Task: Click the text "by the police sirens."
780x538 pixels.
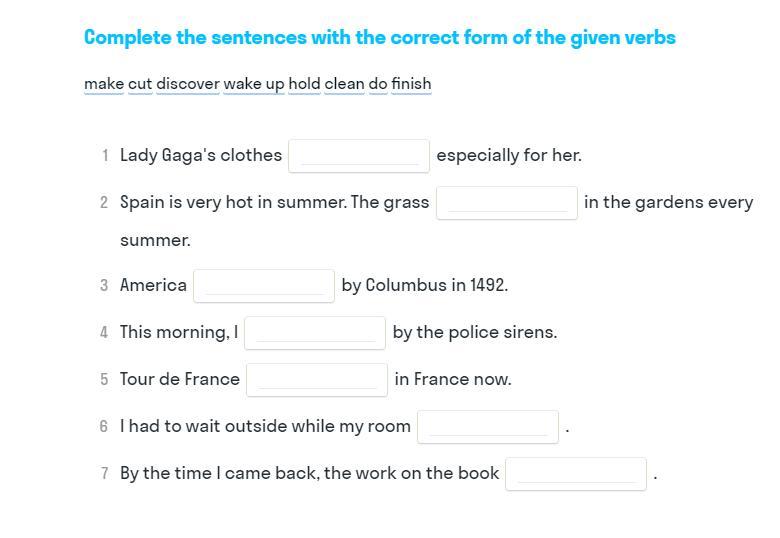Action: [x=475, y=332]
